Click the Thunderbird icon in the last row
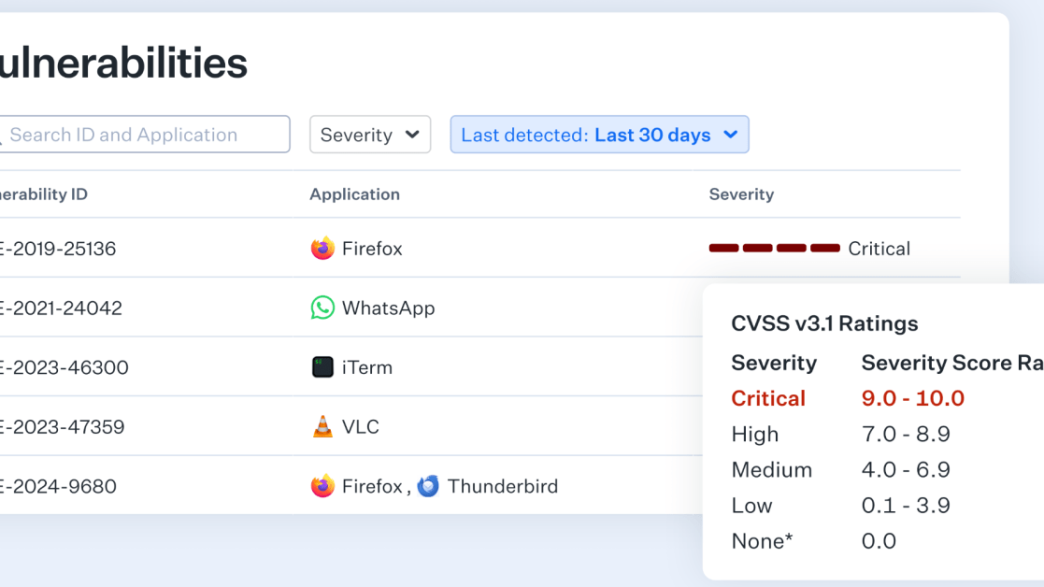This screenshot has height=587, width=1044. point(428,486)
